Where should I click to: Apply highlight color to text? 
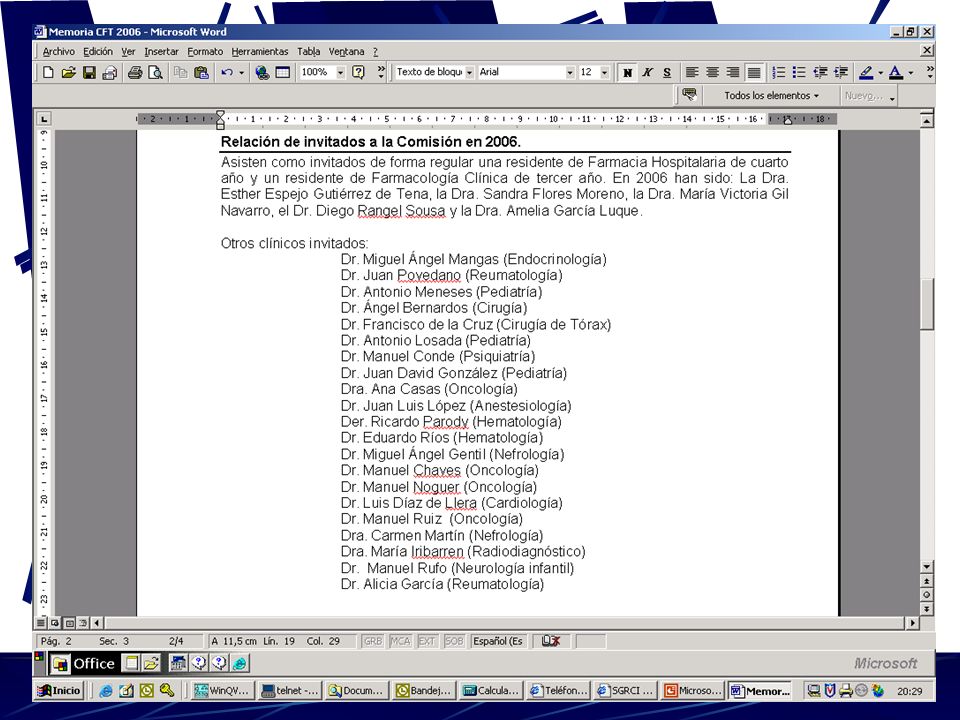pyautogui.click(x=866, y=73)
